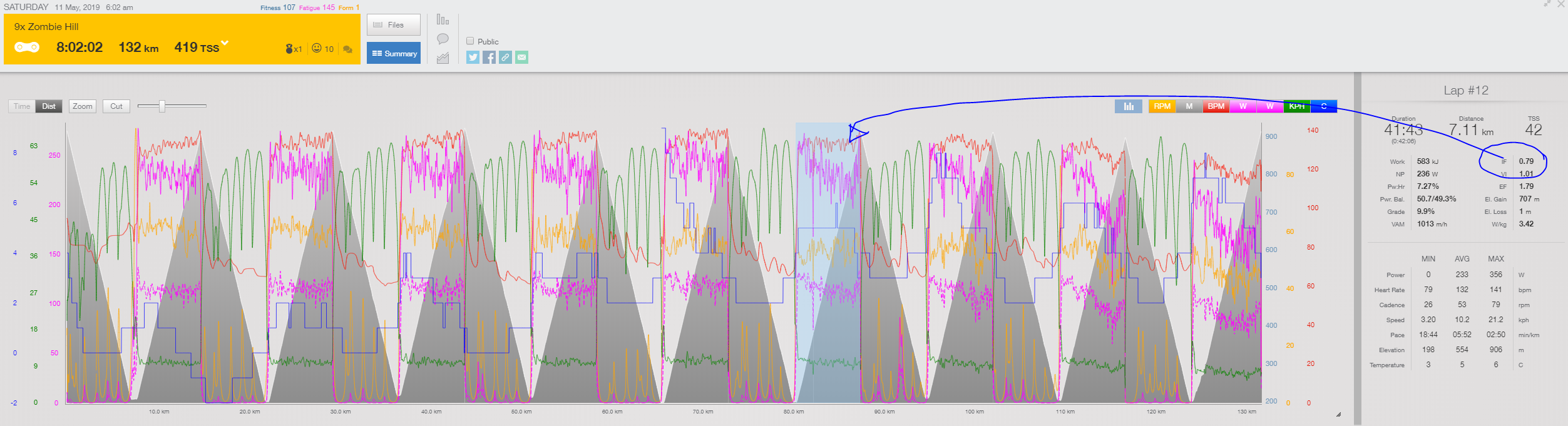Viewport: 1568px width, 426px height.
Task: Toggle the orange RPM cadence channel
Action: pos(1162,106)
